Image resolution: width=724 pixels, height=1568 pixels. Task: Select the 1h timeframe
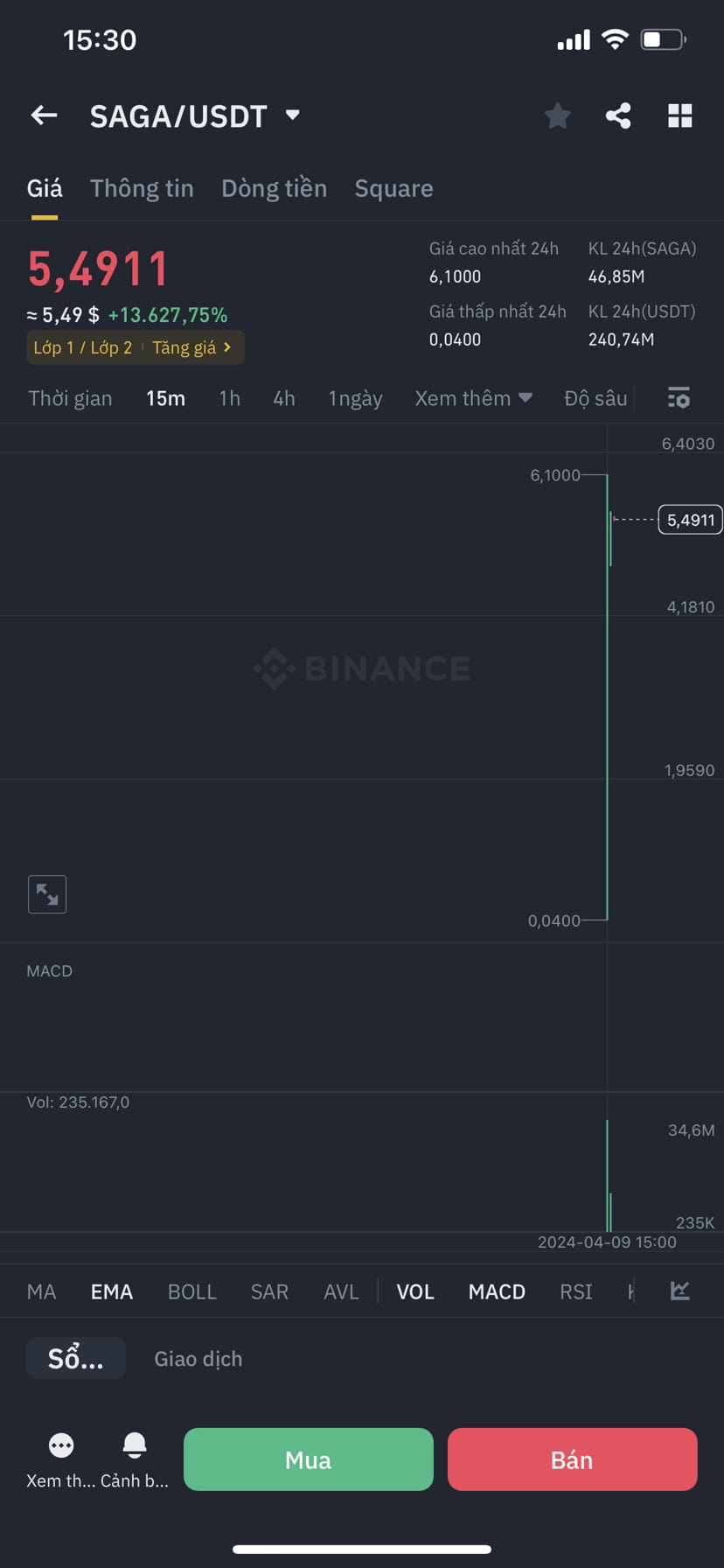229,398
